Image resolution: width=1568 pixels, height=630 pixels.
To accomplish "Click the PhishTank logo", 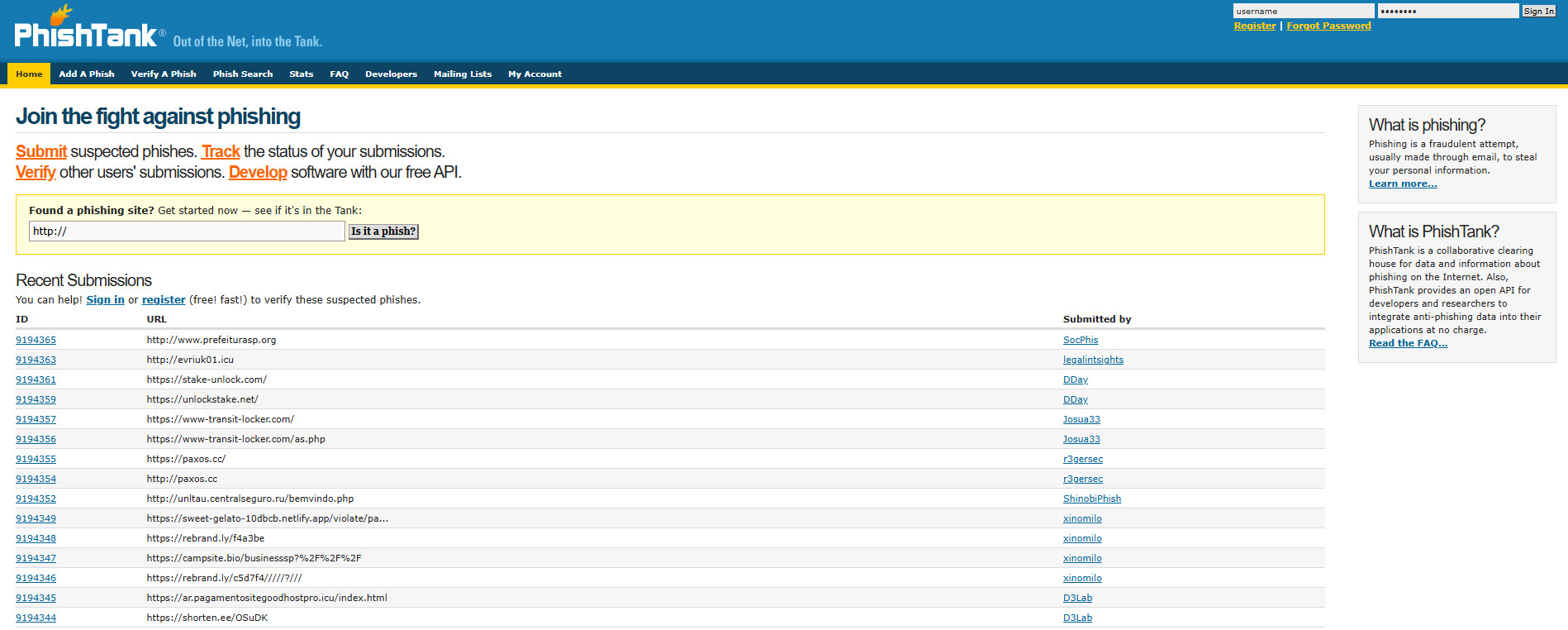I will pyautogui.click(x=86, y=34).
